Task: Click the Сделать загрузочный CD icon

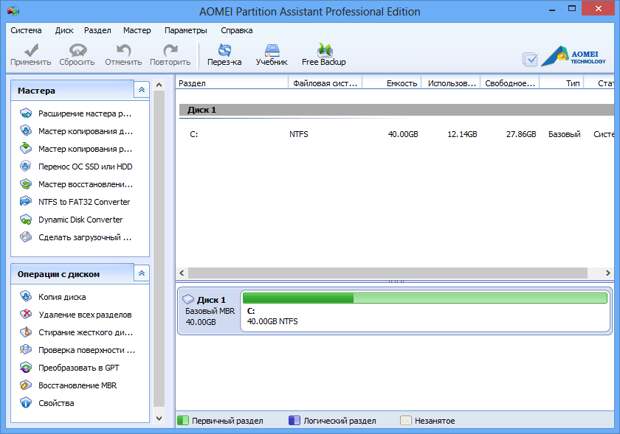Action: pos(26,237)
